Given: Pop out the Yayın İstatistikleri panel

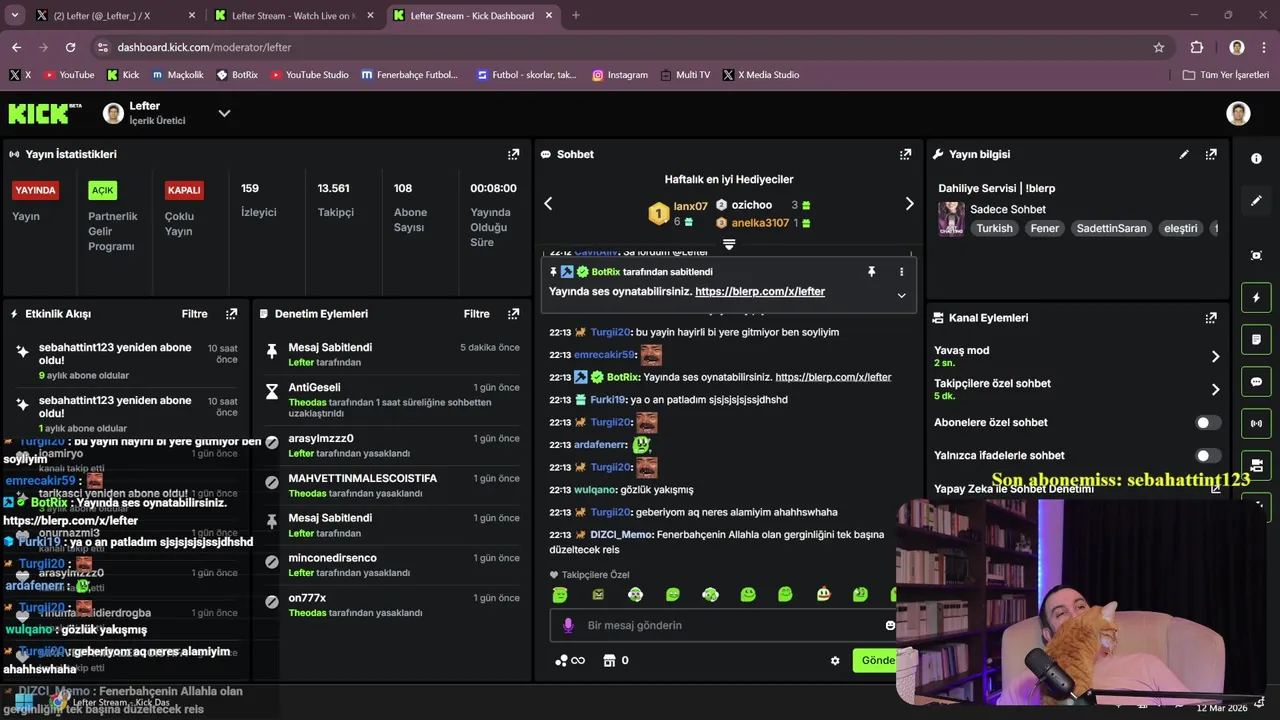Looking at the screenshot, I should (x=513, y=154).
